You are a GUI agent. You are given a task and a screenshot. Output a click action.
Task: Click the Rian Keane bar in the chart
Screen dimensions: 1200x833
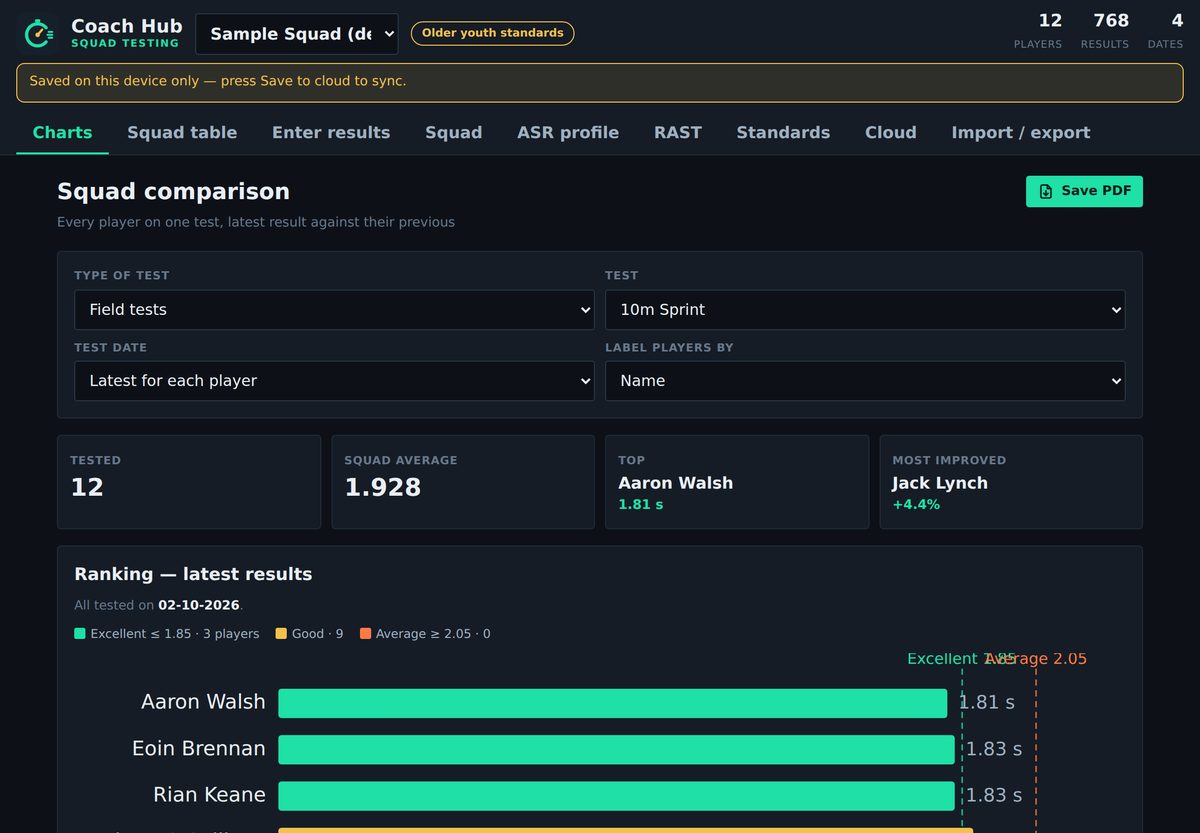(x=616, y=796)
